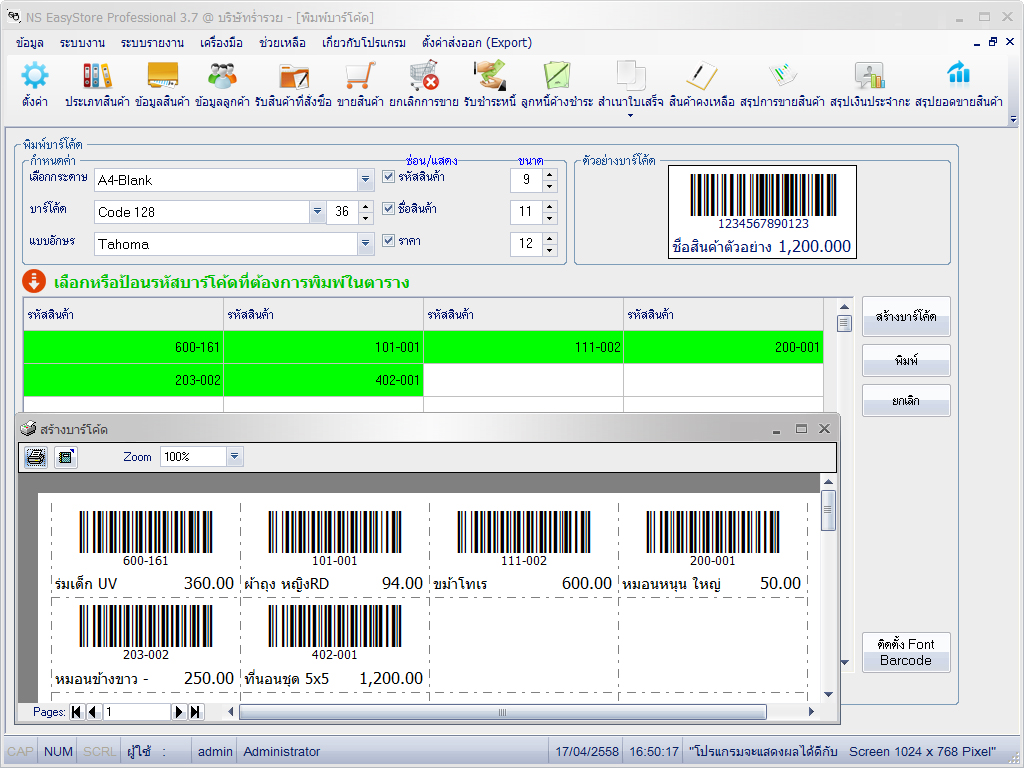1024x768 pixels.
Task: Toggle the ราคา show checkbox
Action: pyautogui.click(x=389, y=240)
